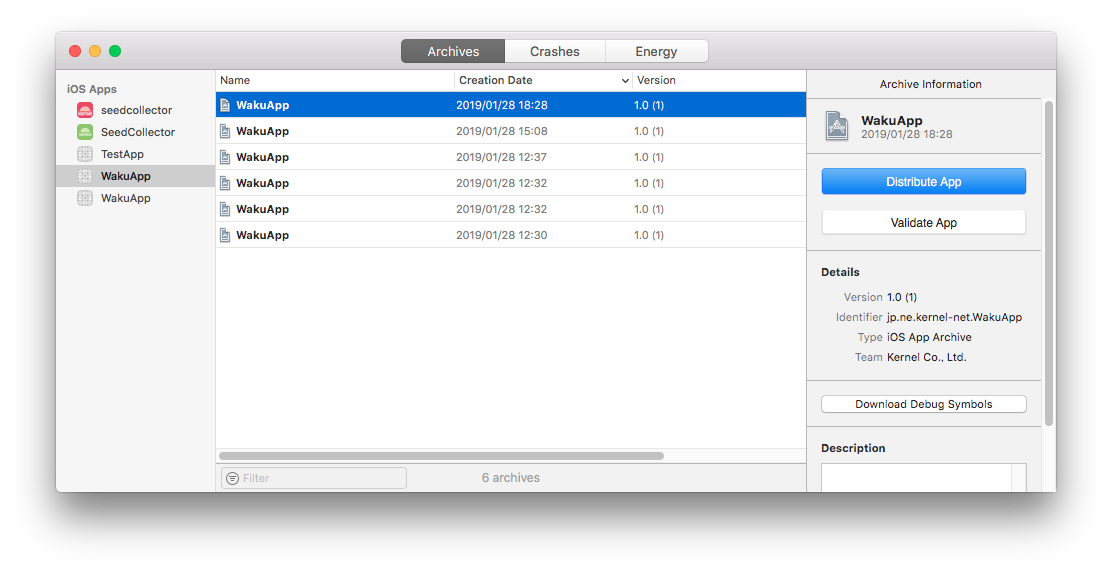Click the WakuApp archive icon in info panel

coord(837,126)
